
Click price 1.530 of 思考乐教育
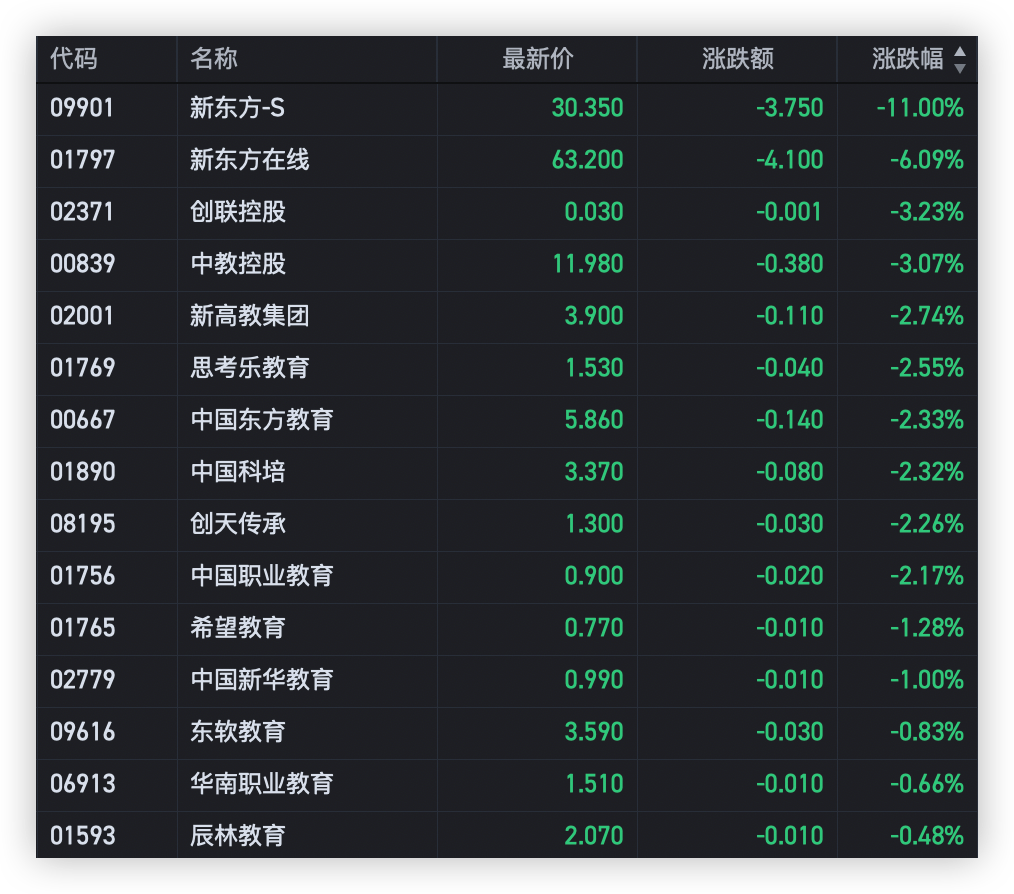pos(594,368)
